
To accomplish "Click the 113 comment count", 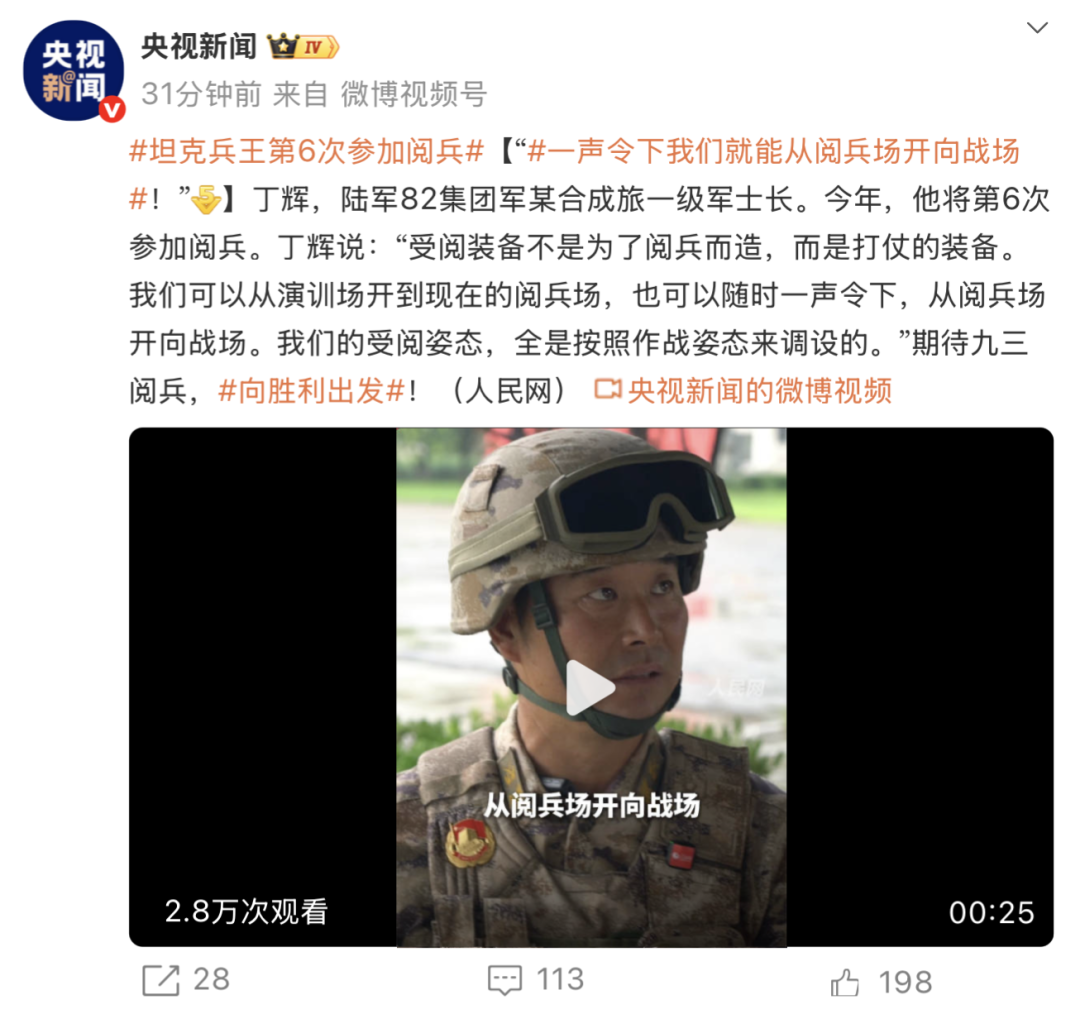I will coord(560,980).
